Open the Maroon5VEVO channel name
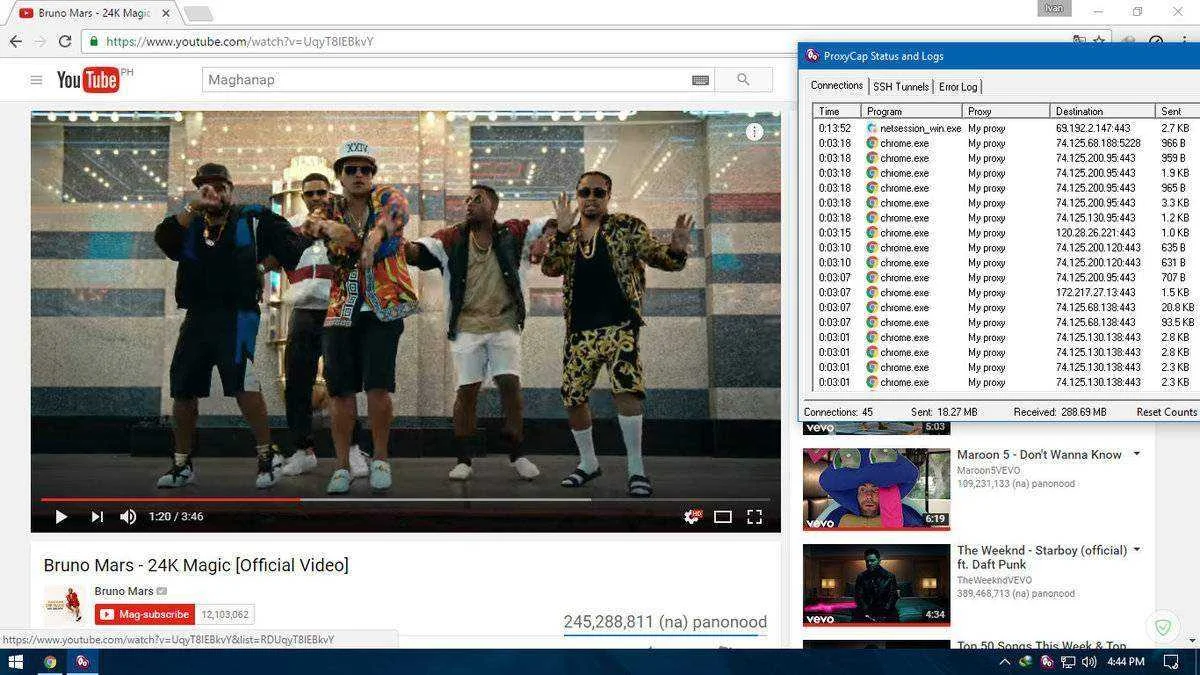The image size is (1200, 675). point(988,470)
